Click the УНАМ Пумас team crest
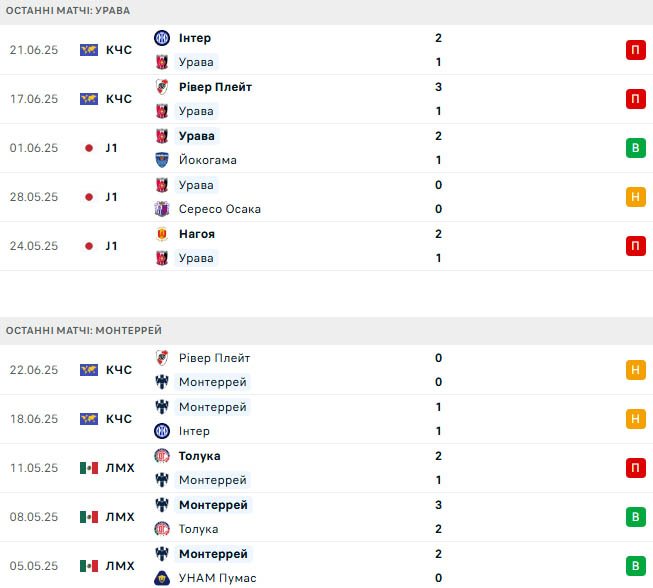Viewport: 653px width, 588px height. tap(162, 578)
